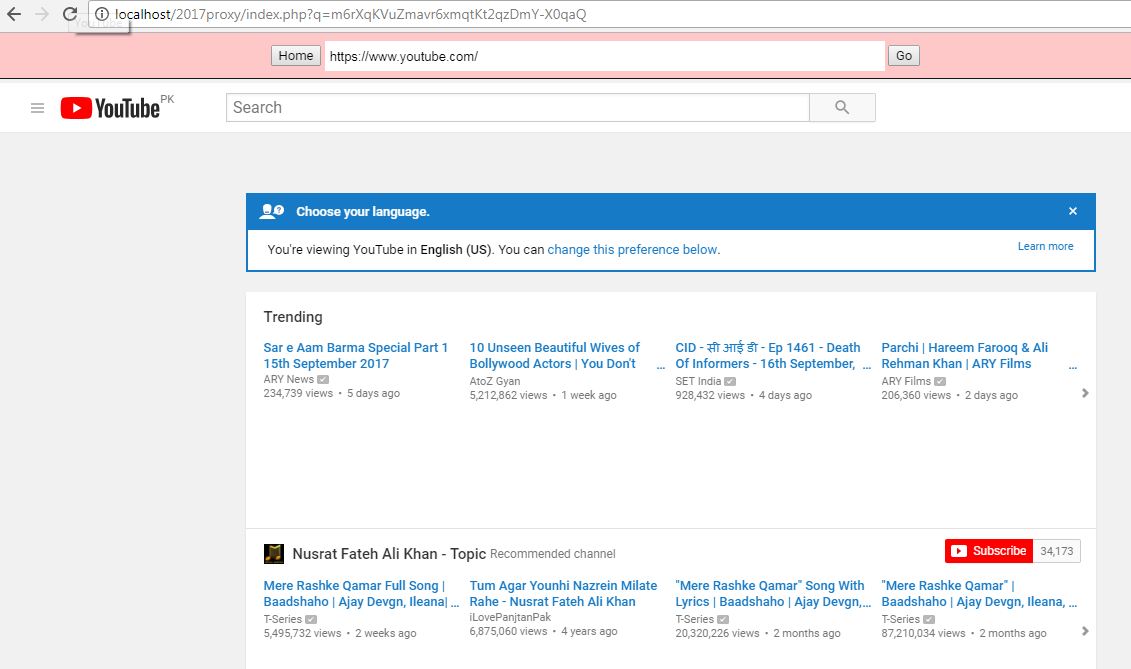Reload the page with refresh icon
The image size is (1131, 669).
[x=70, y=14]
